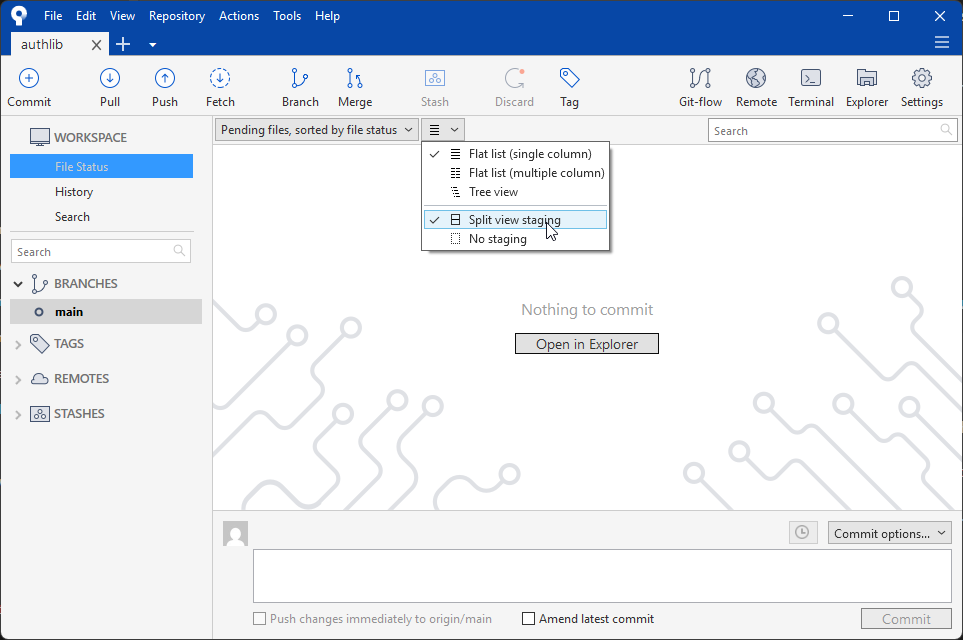Close the authlib tab
Screen dimensions: 963x640
coord(96,45)
